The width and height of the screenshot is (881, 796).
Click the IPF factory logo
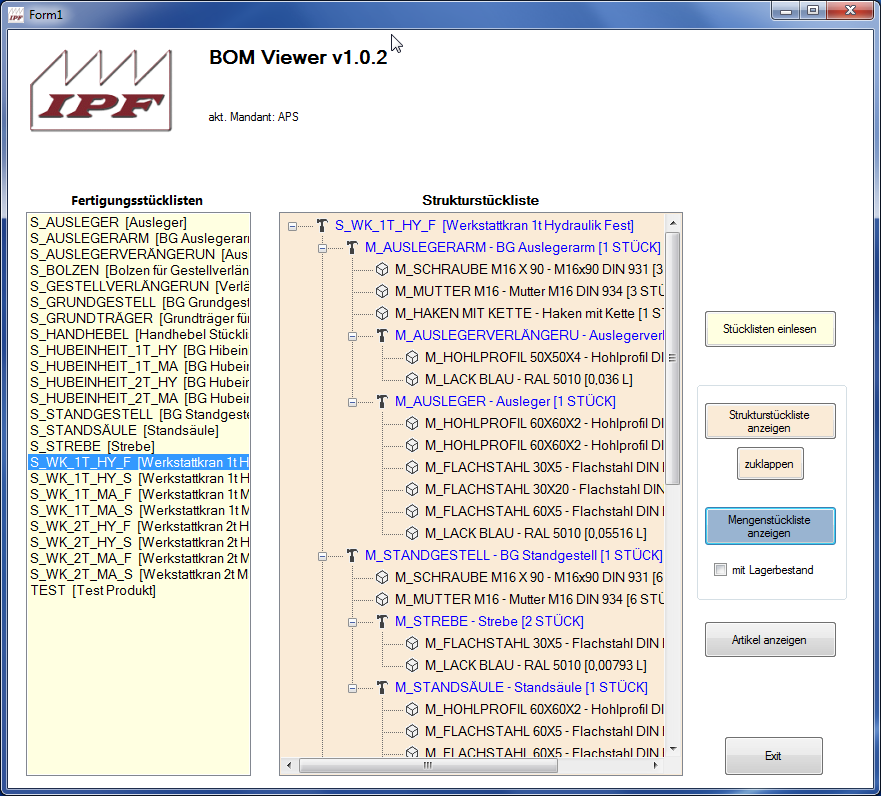pyautogui.click(x=98, y=90)
